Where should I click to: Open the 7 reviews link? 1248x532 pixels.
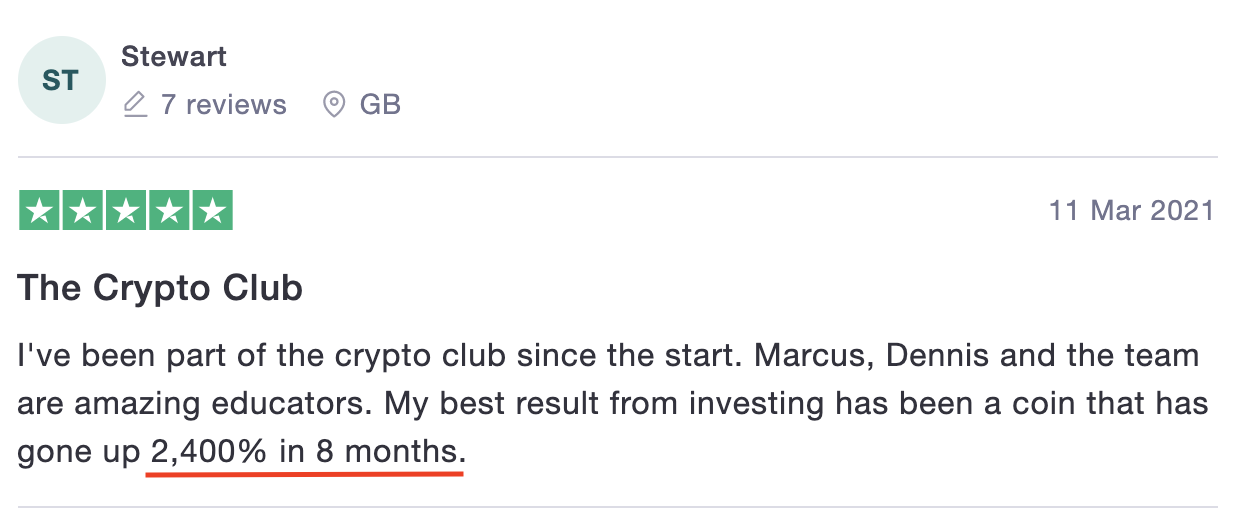tap(223, 104)
